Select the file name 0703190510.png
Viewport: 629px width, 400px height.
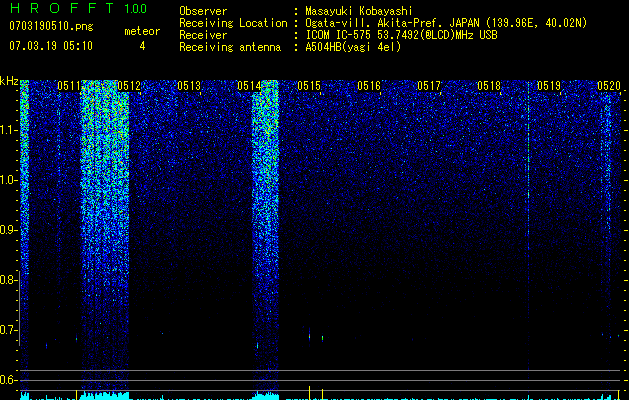coord(51,27)
